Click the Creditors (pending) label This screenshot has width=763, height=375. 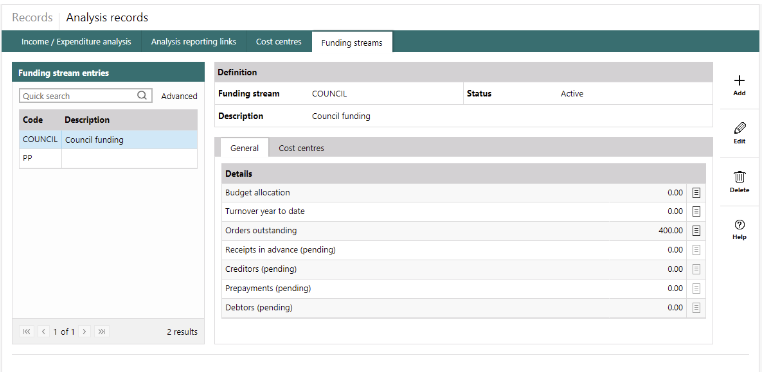(261, 269)
